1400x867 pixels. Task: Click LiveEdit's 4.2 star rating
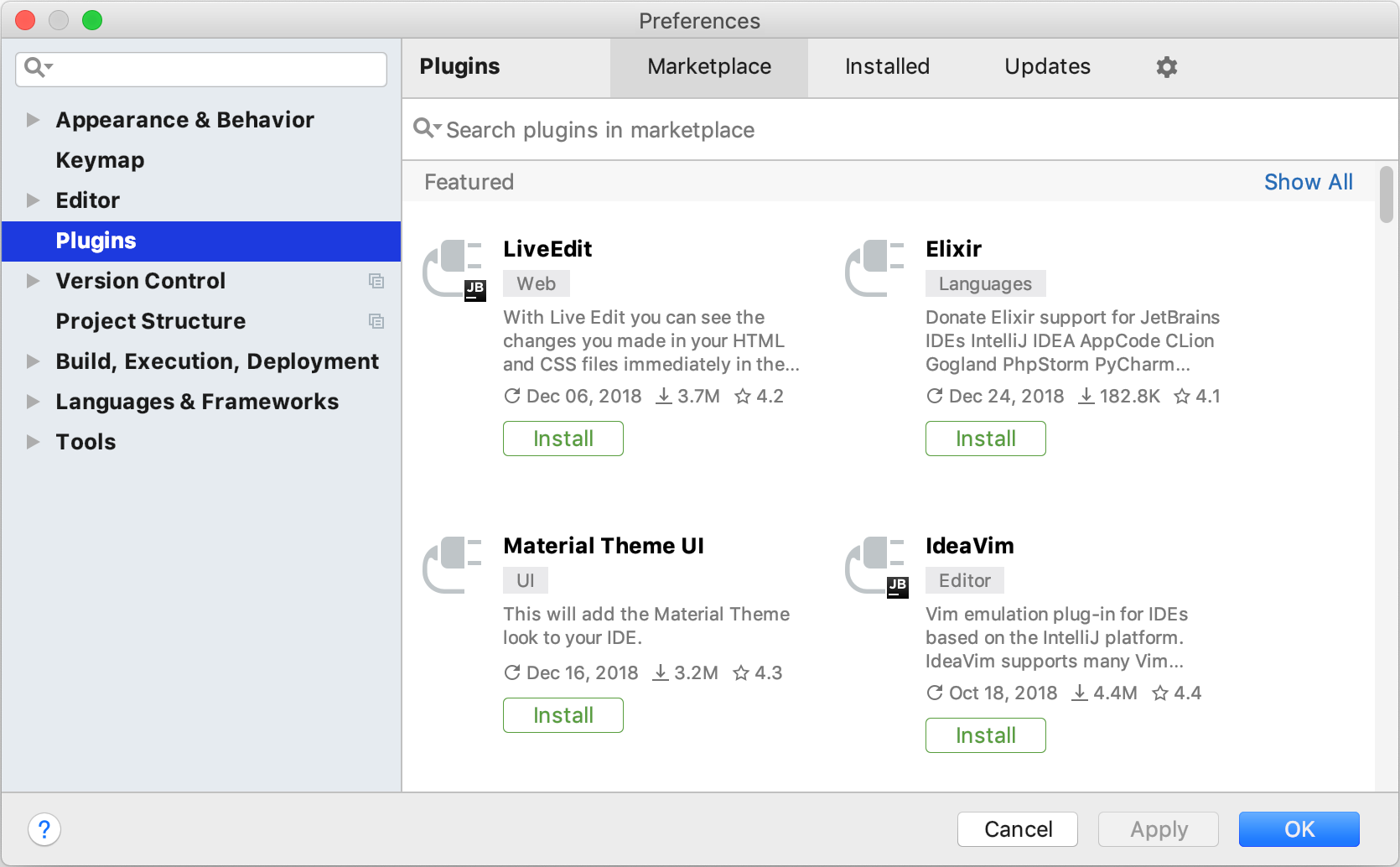(759, 396)
